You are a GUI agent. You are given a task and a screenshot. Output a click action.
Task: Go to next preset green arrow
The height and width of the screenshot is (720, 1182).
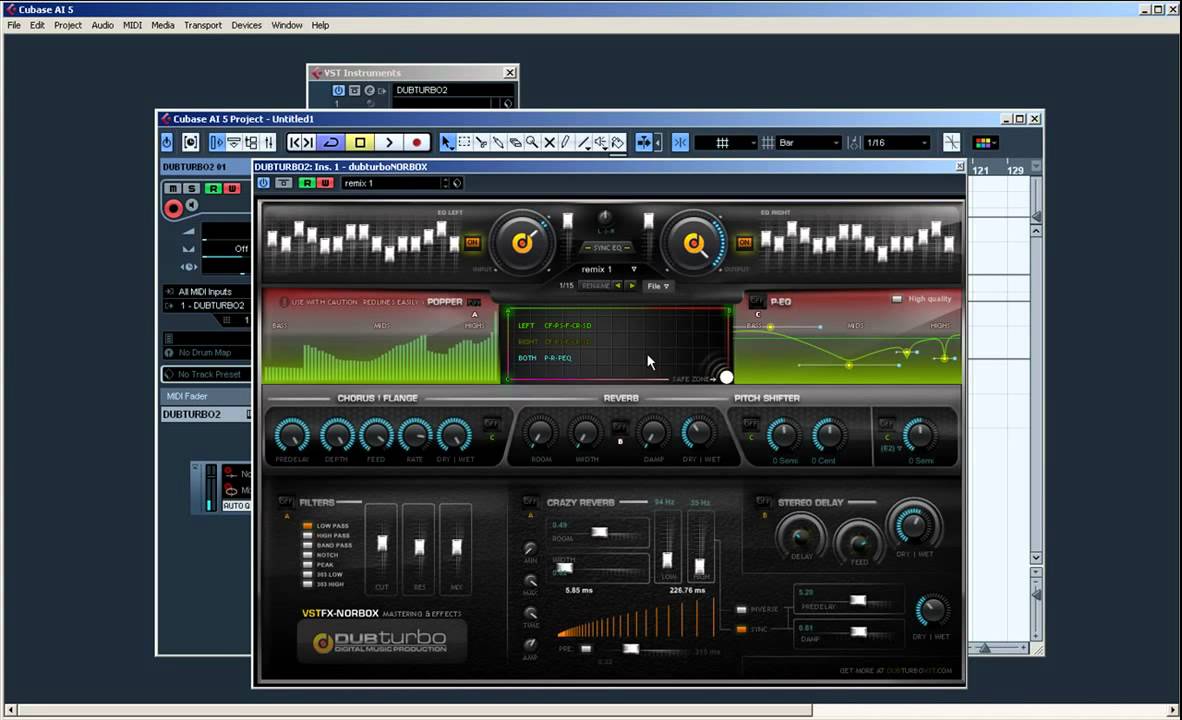point(632,286)
